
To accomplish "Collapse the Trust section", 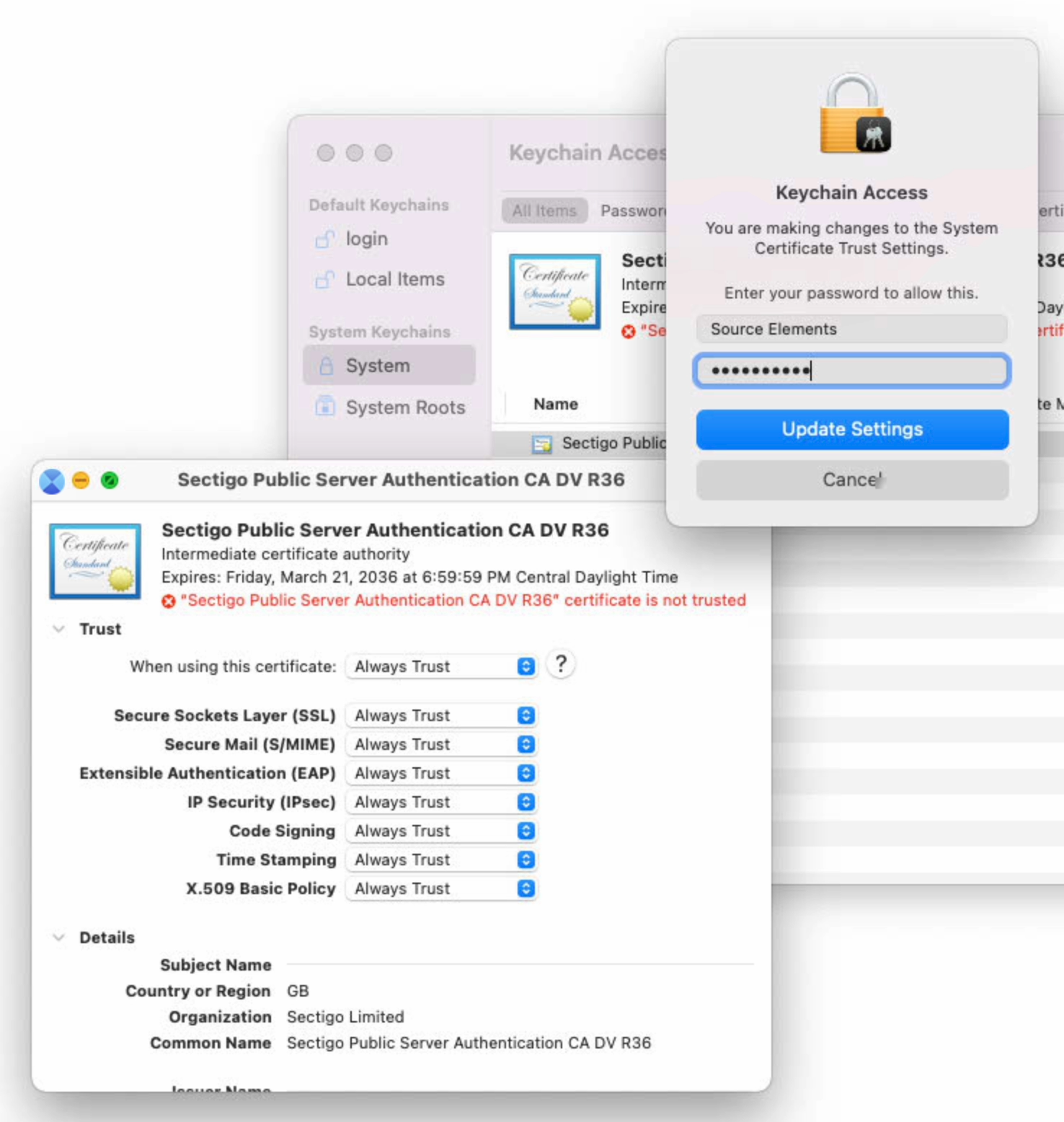I will pyautogui.click(x=59, y=629).
